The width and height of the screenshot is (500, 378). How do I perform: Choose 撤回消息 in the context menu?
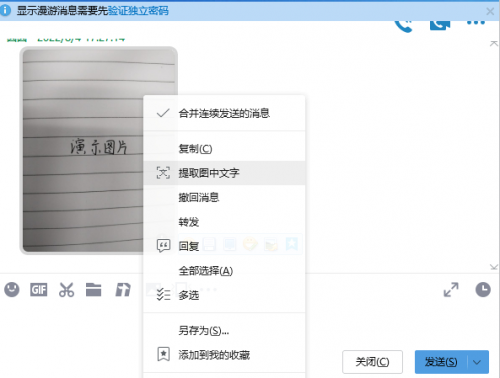224,197
